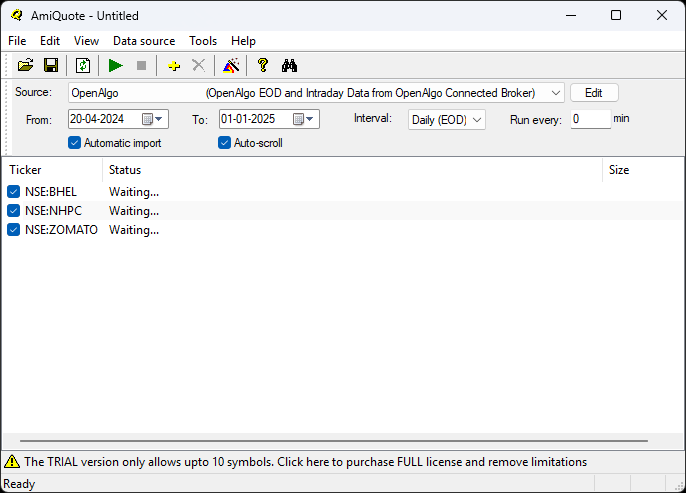The height and width of the screenshot is (493, 686).
Task: Stop download using the grey square
Action: 141,66
